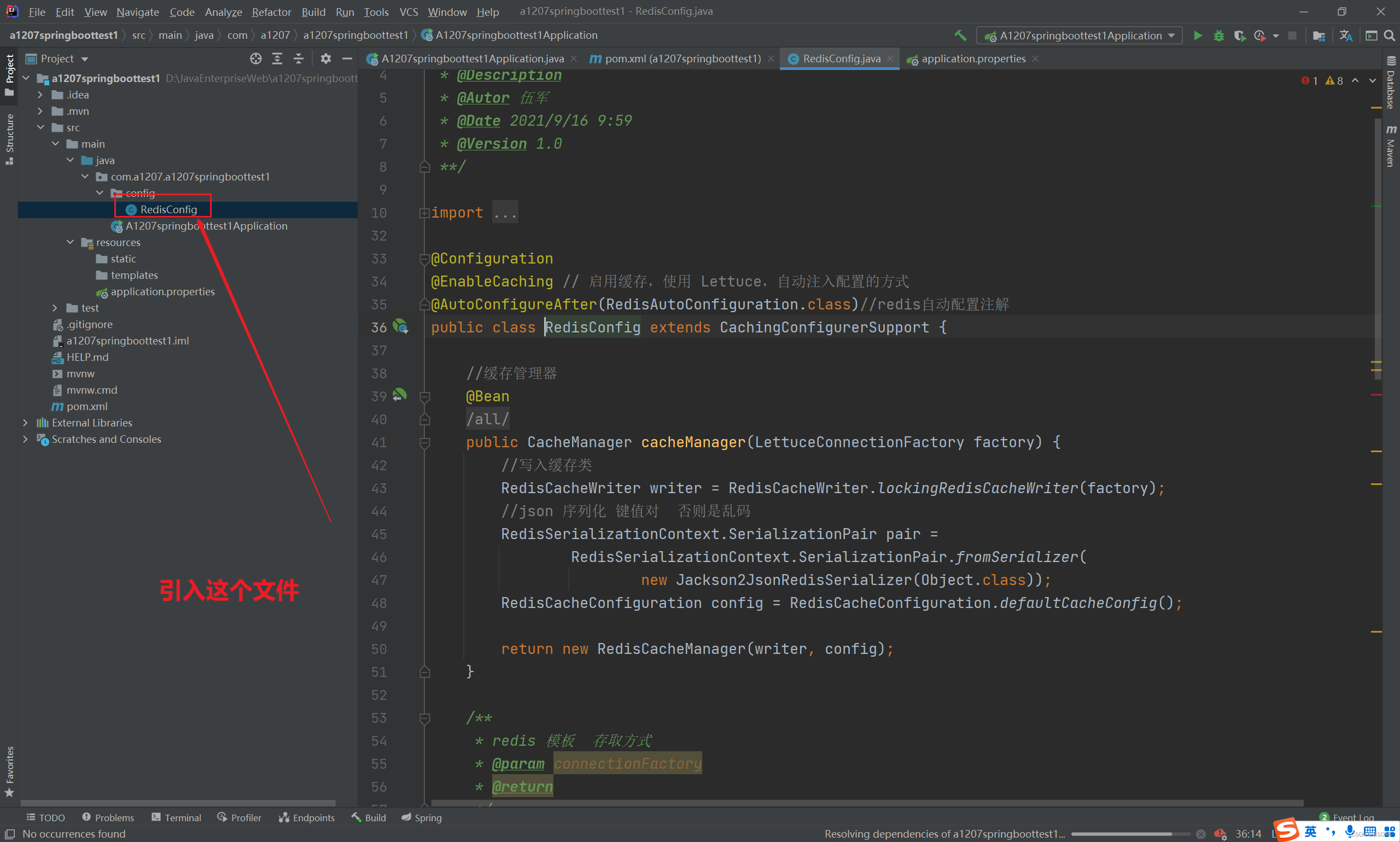Go to previous highlighted error arrow
This screenshot has width=1400, height=842.
pos(1355,80)
